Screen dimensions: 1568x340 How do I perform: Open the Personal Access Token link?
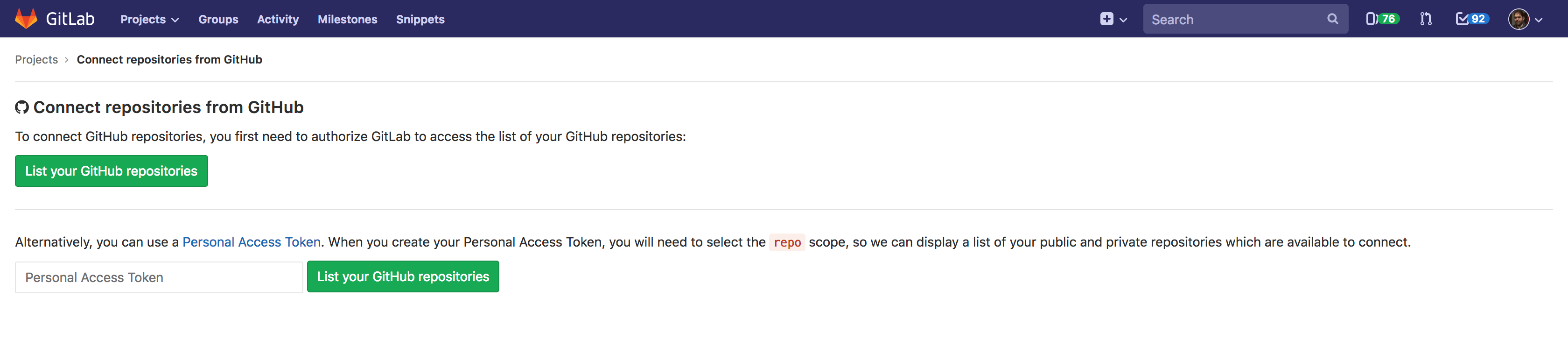click(x=251, y=241)
